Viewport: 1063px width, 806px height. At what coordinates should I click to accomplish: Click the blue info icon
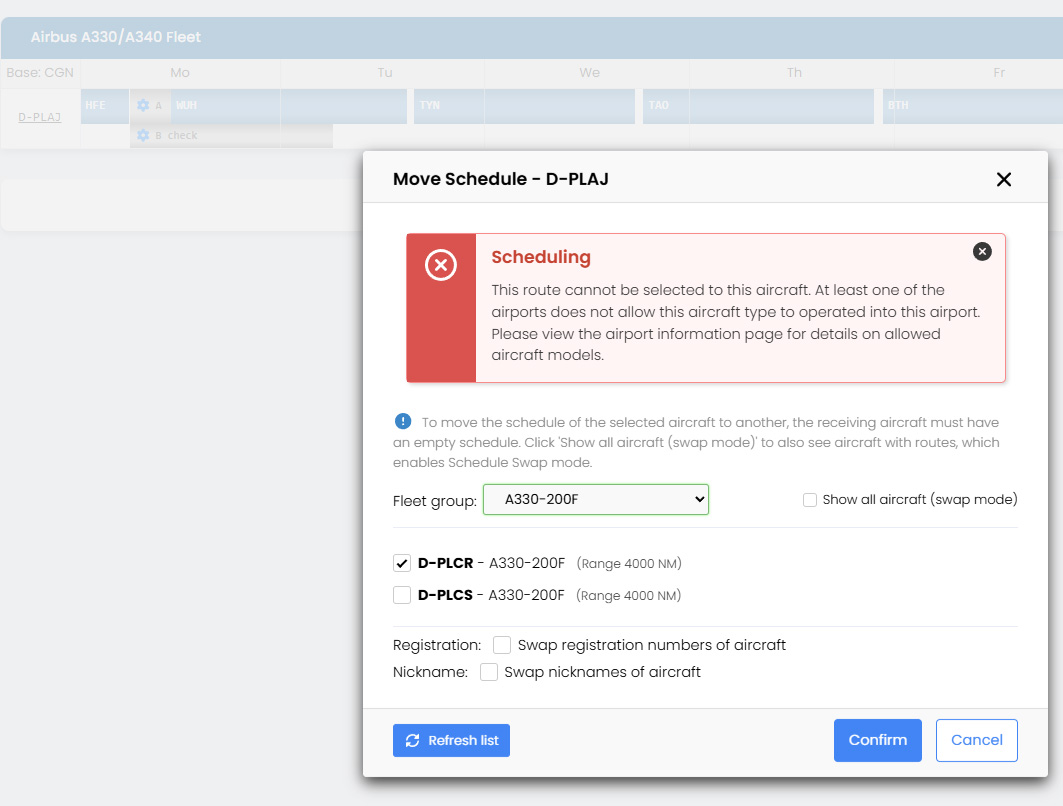[403, 421]
